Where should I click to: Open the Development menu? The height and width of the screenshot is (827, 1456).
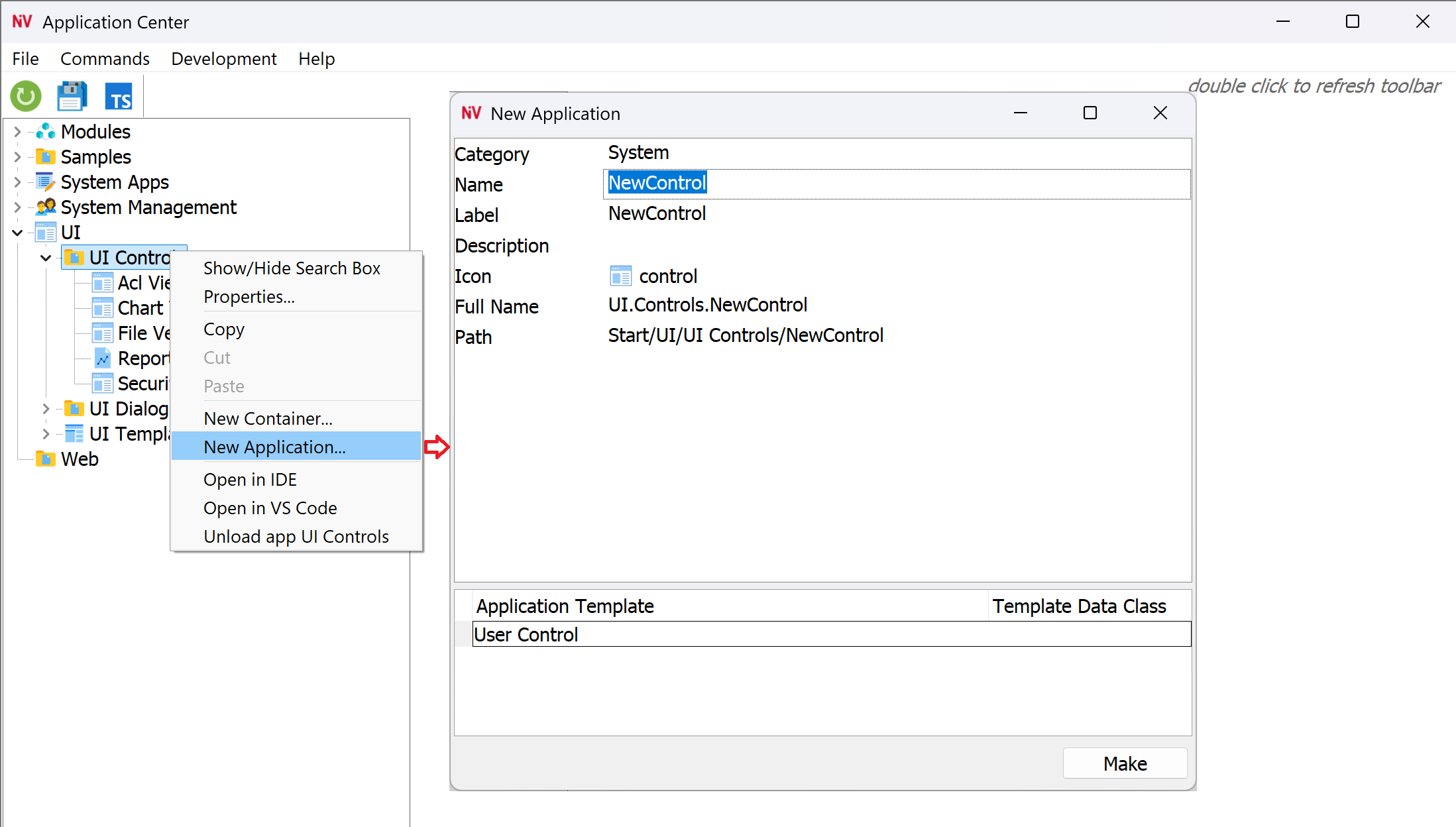(223, 58)
